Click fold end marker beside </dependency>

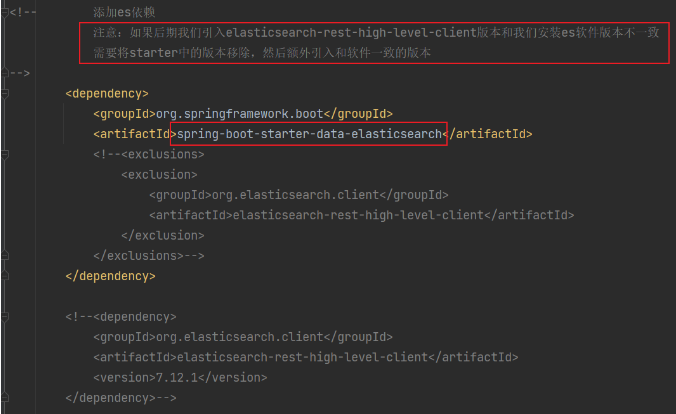5,276
